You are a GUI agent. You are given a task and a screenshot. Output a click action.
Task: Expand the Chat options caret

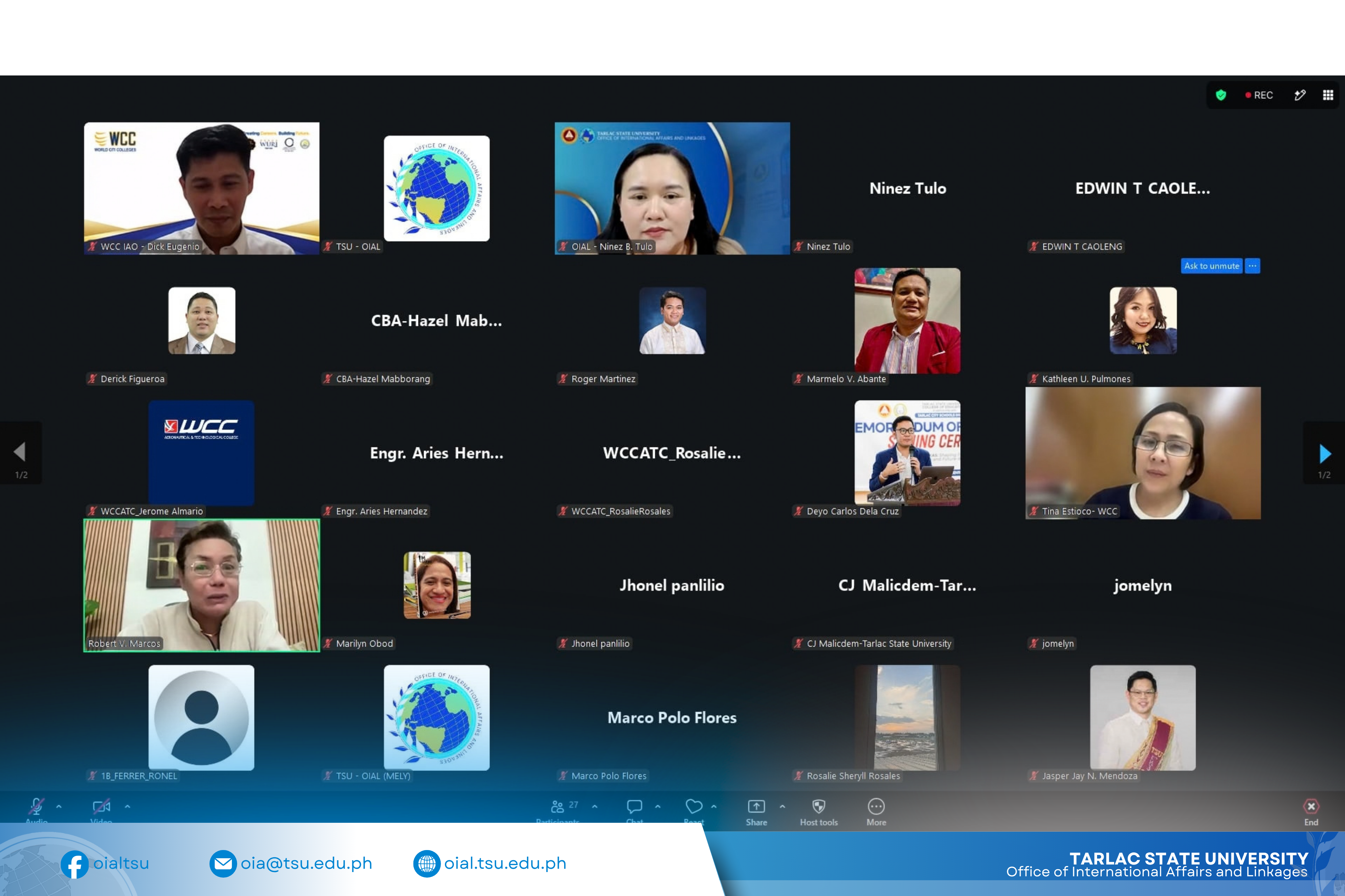tap(658, 806)
